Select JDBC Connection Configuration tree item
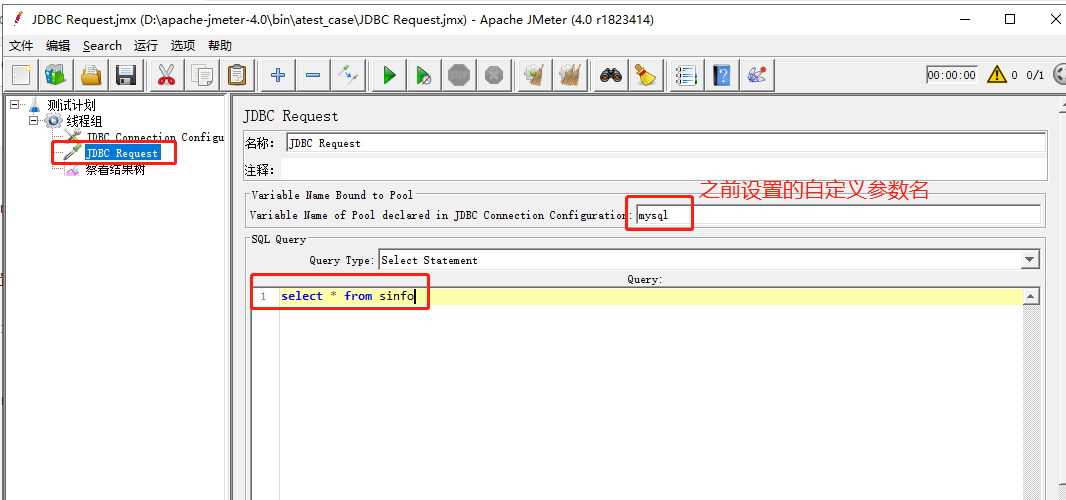The height and width of the screenshot is (500, 1066). tap(155, 137)
